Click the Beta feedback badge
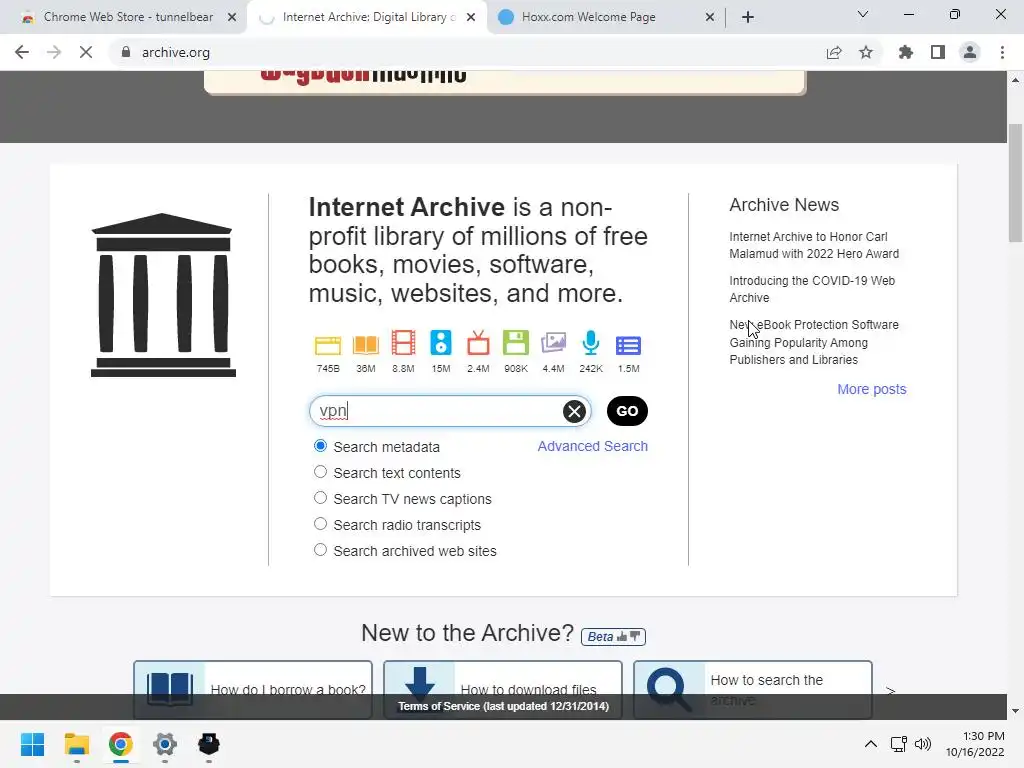This screenshot has width=1024, height=768. [x=613, y=636]
